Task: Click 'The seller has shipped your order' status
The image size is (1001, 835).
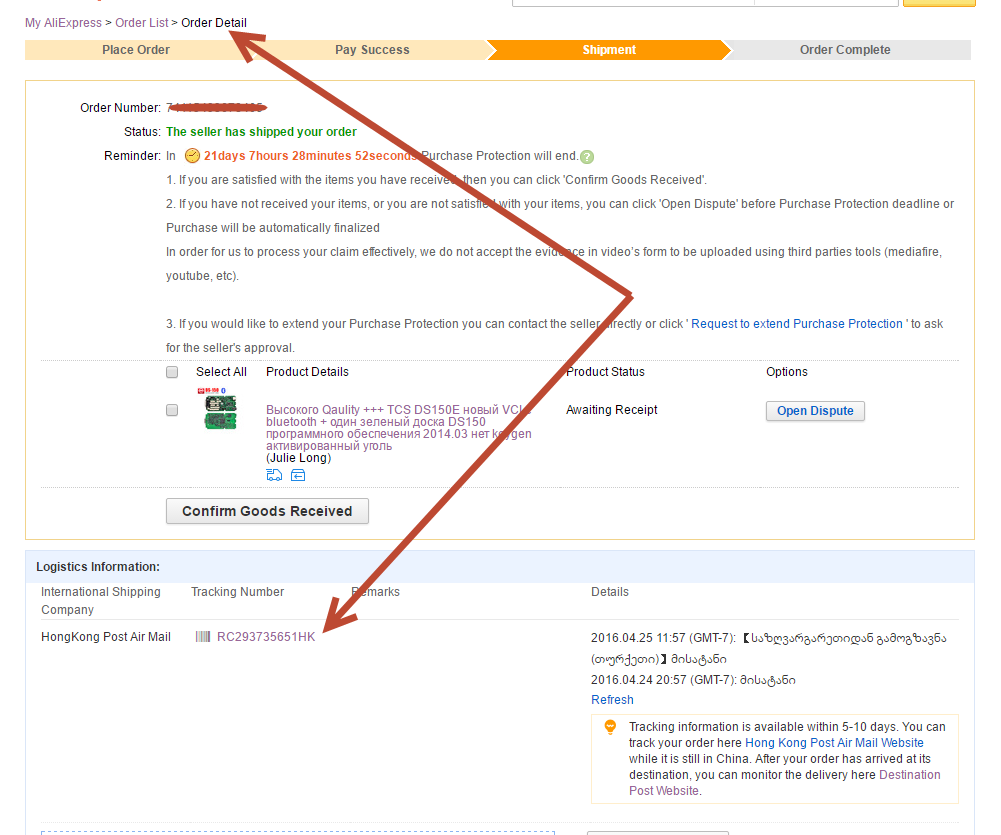Action: pyautogui.click(x=261, y=132)
